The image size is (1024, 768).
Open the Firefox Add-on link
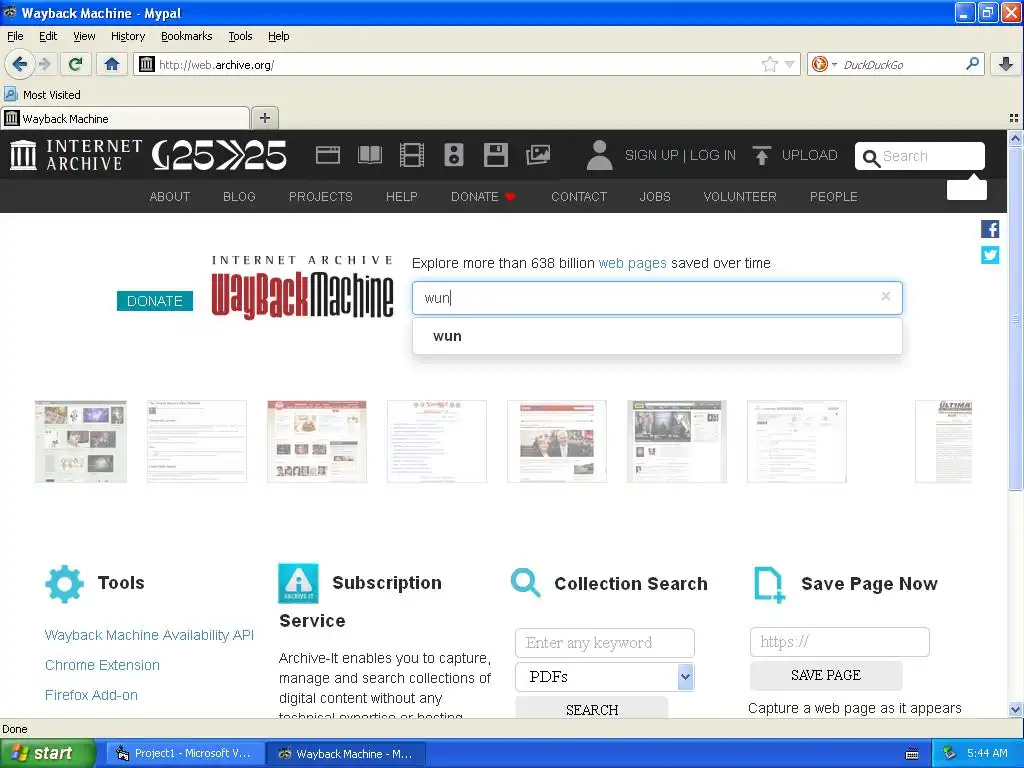[91, 695]
